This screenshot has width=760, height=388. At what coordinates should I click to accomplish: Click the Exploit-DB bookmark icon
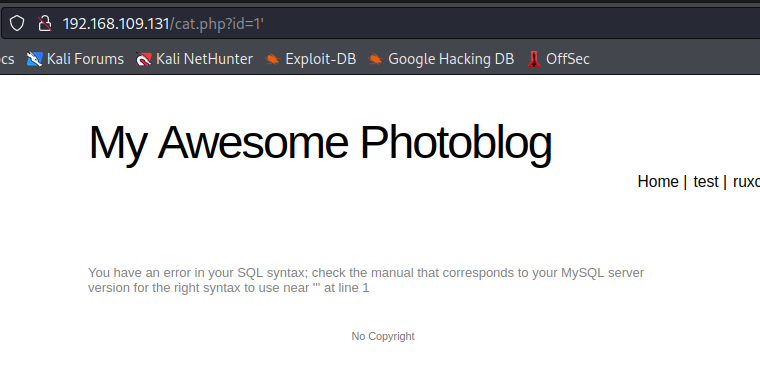coord(272,59)
